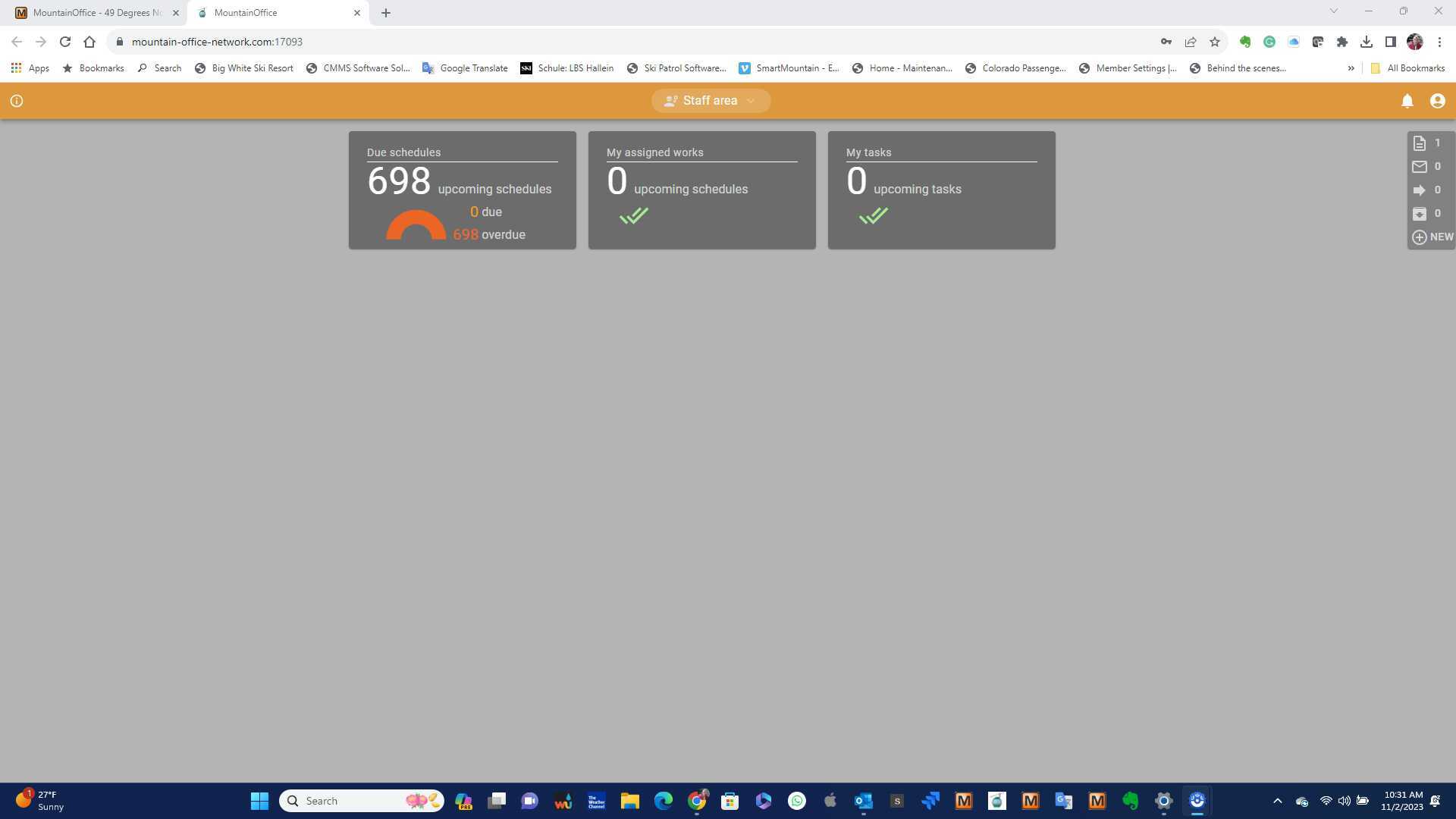Expand the Staff area dropdown
1456x819 pixels.
pos(711,101)
